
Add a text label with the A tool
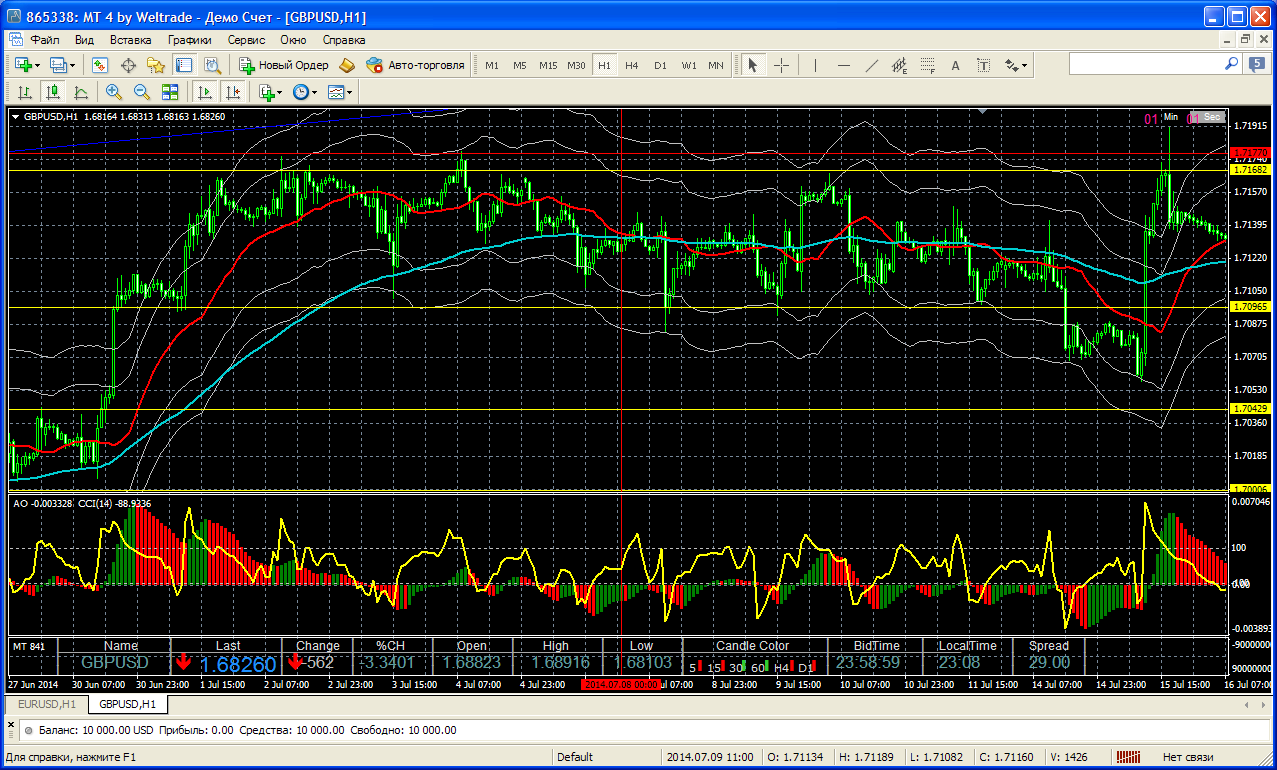point(955,65)
